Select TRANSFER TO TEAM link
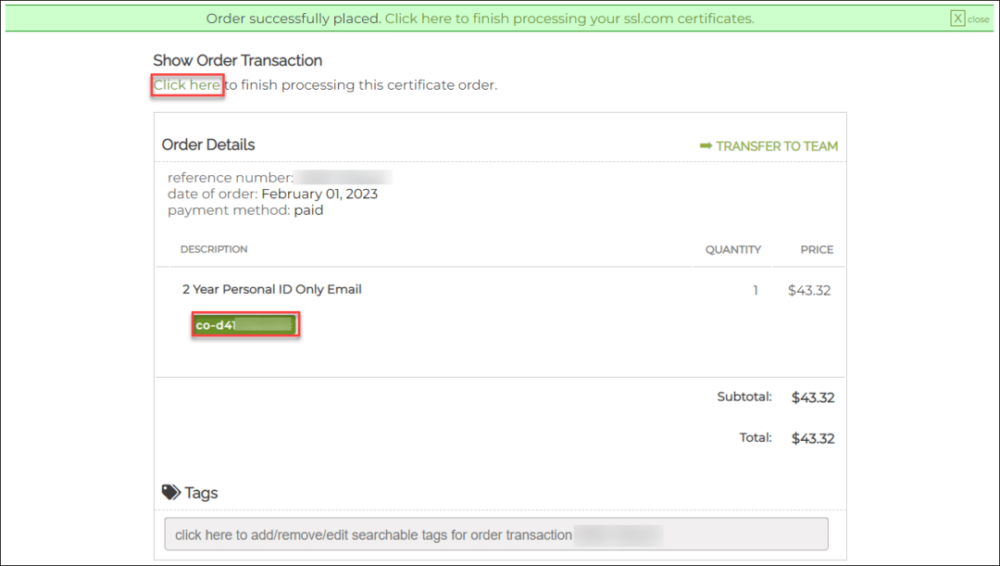This screenshot has height=566, width=1000. (777, 146)
